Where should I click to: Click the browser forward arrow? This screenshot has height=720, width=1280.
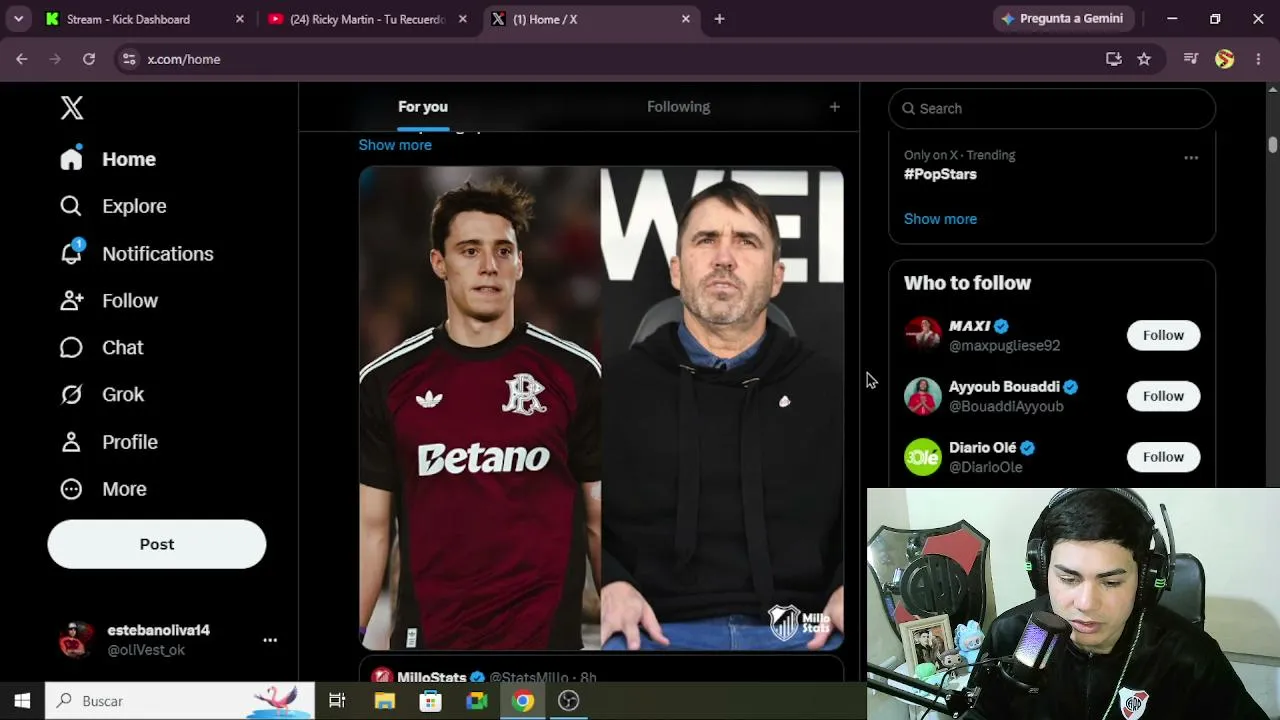pyautogui.click(x=55, y=59)
